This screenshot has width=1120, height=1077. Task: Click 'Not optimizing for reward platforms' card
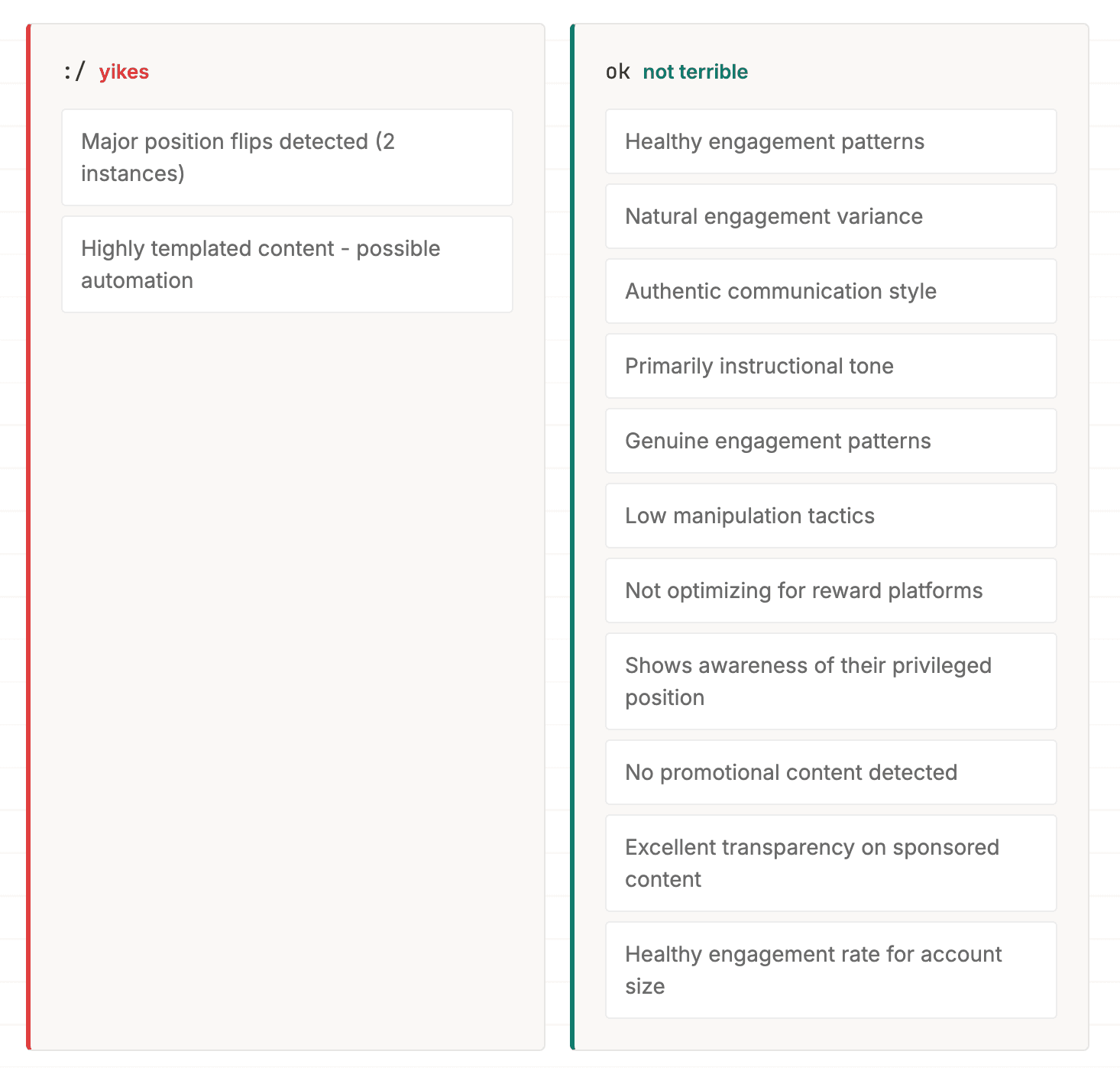(830, 590)
